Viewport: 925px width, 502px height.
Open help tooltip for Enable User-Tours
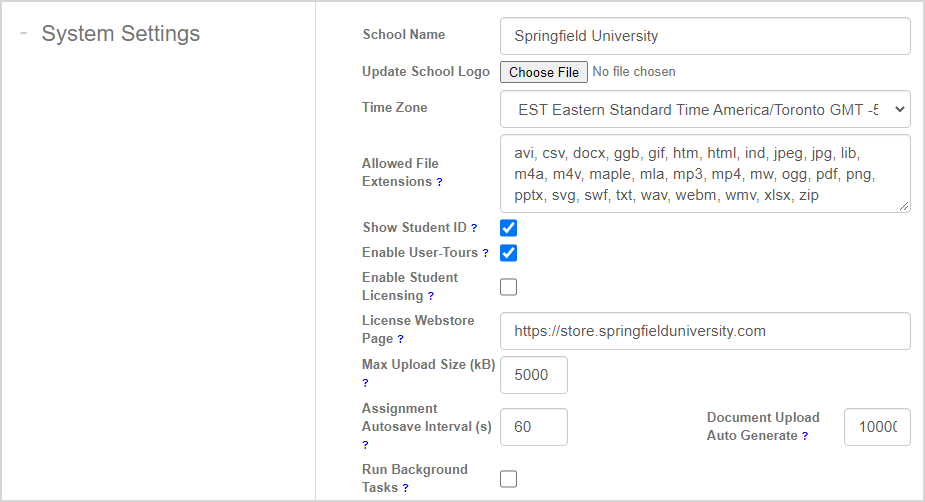485,253
